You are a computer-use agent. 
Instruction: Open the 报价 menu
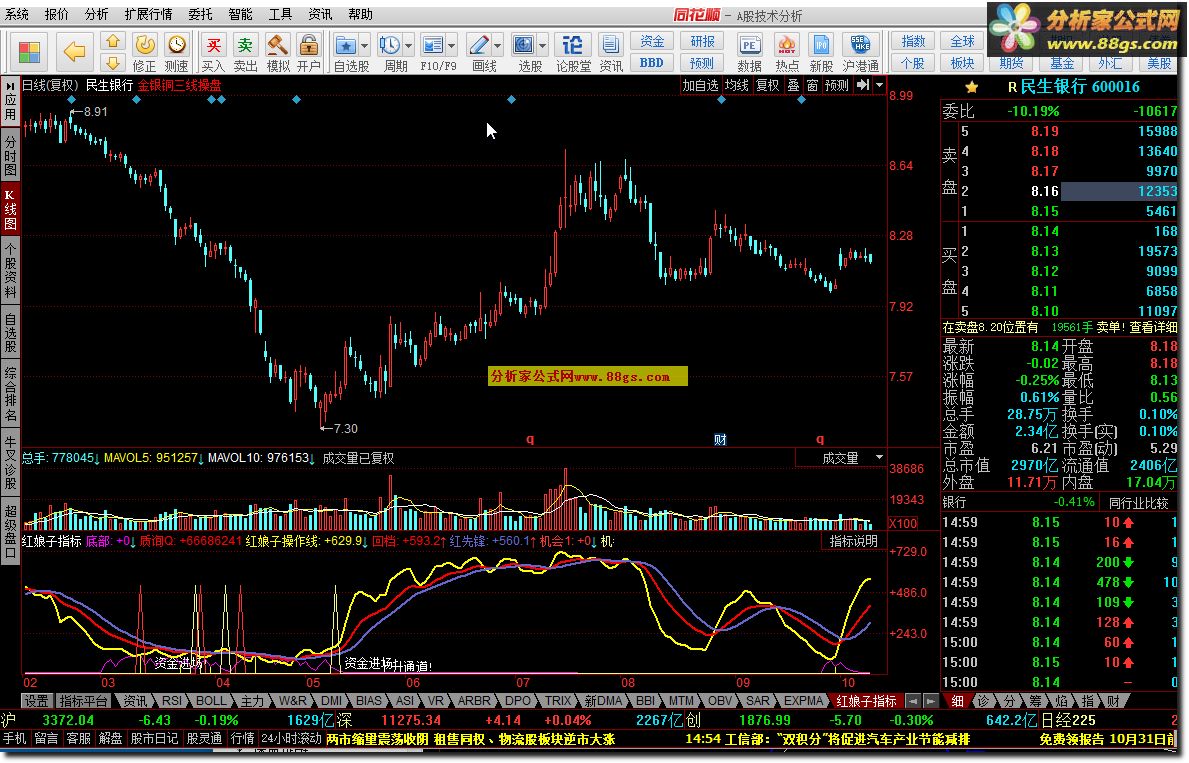point(57,14)
